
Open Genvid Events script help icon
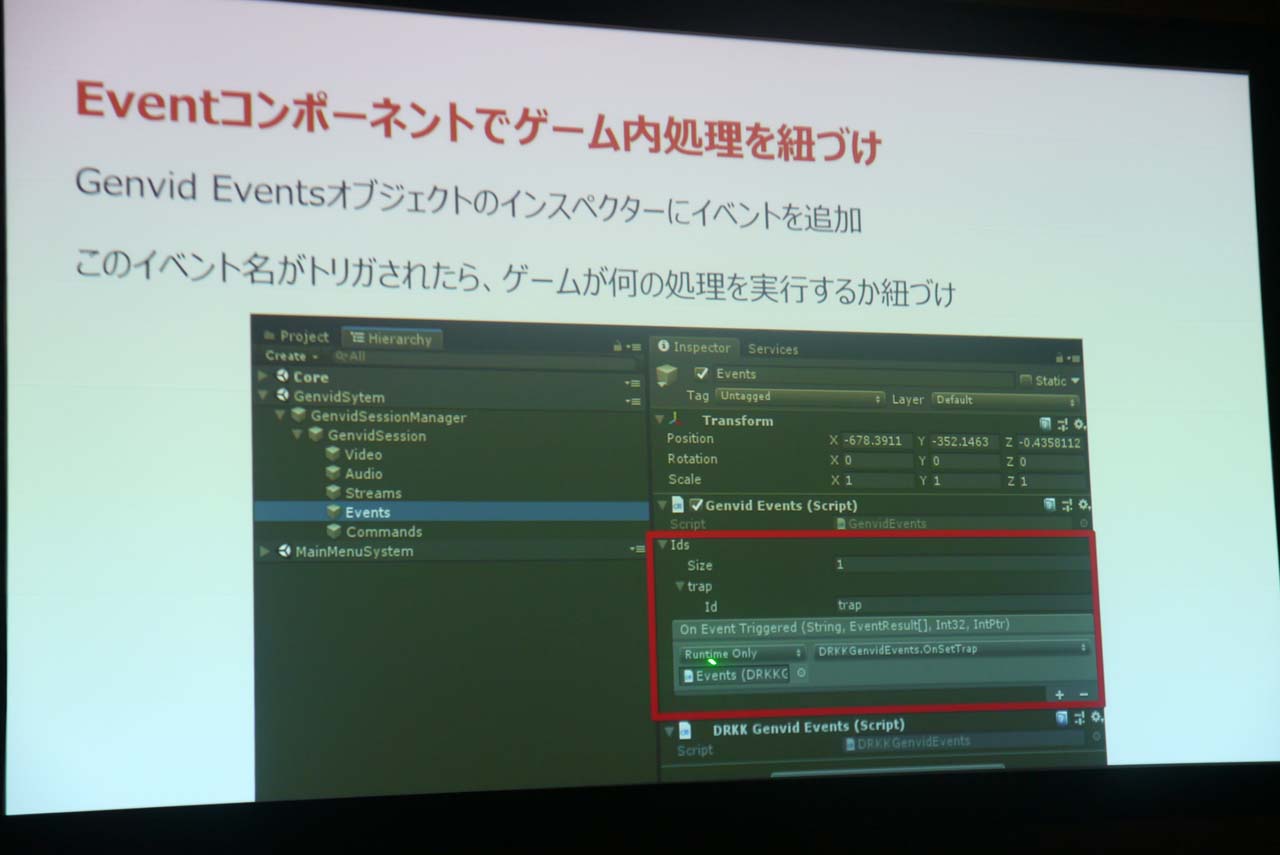(1049, 505)
